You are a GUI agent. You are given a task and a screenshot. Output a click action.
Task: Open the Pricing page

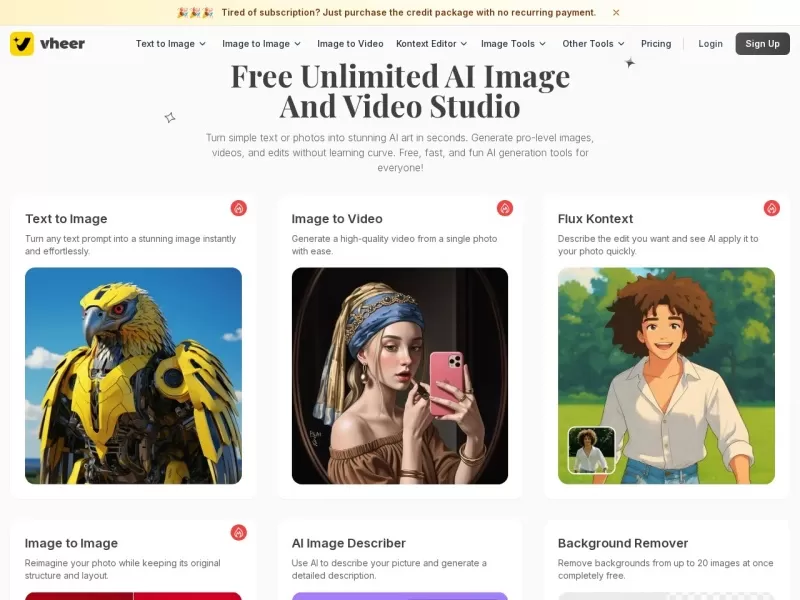pyautogui.click(x=656, y=44)
